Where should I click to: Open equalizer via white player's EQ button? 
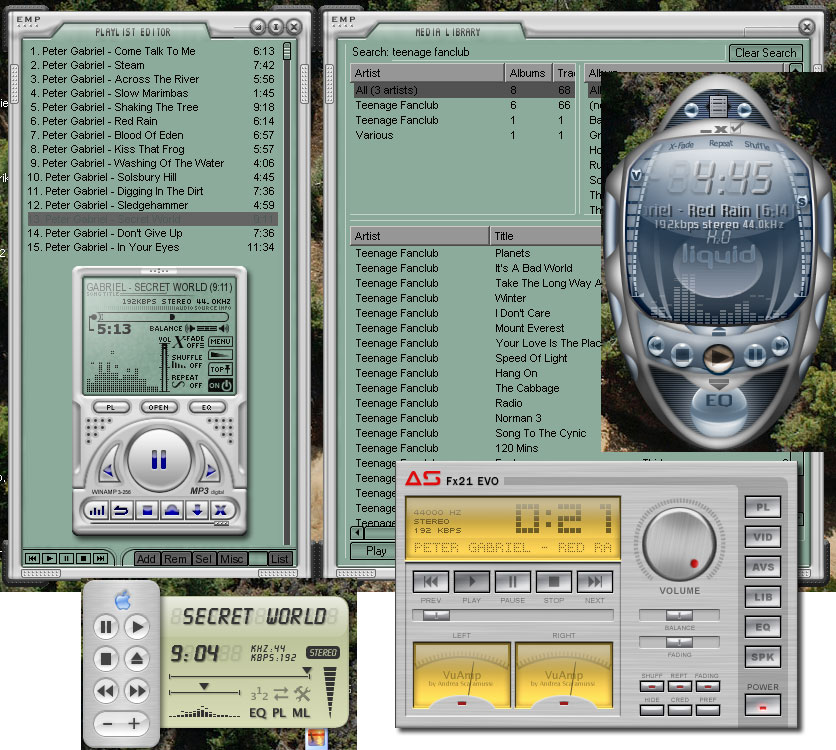click(x=206, y=407)
